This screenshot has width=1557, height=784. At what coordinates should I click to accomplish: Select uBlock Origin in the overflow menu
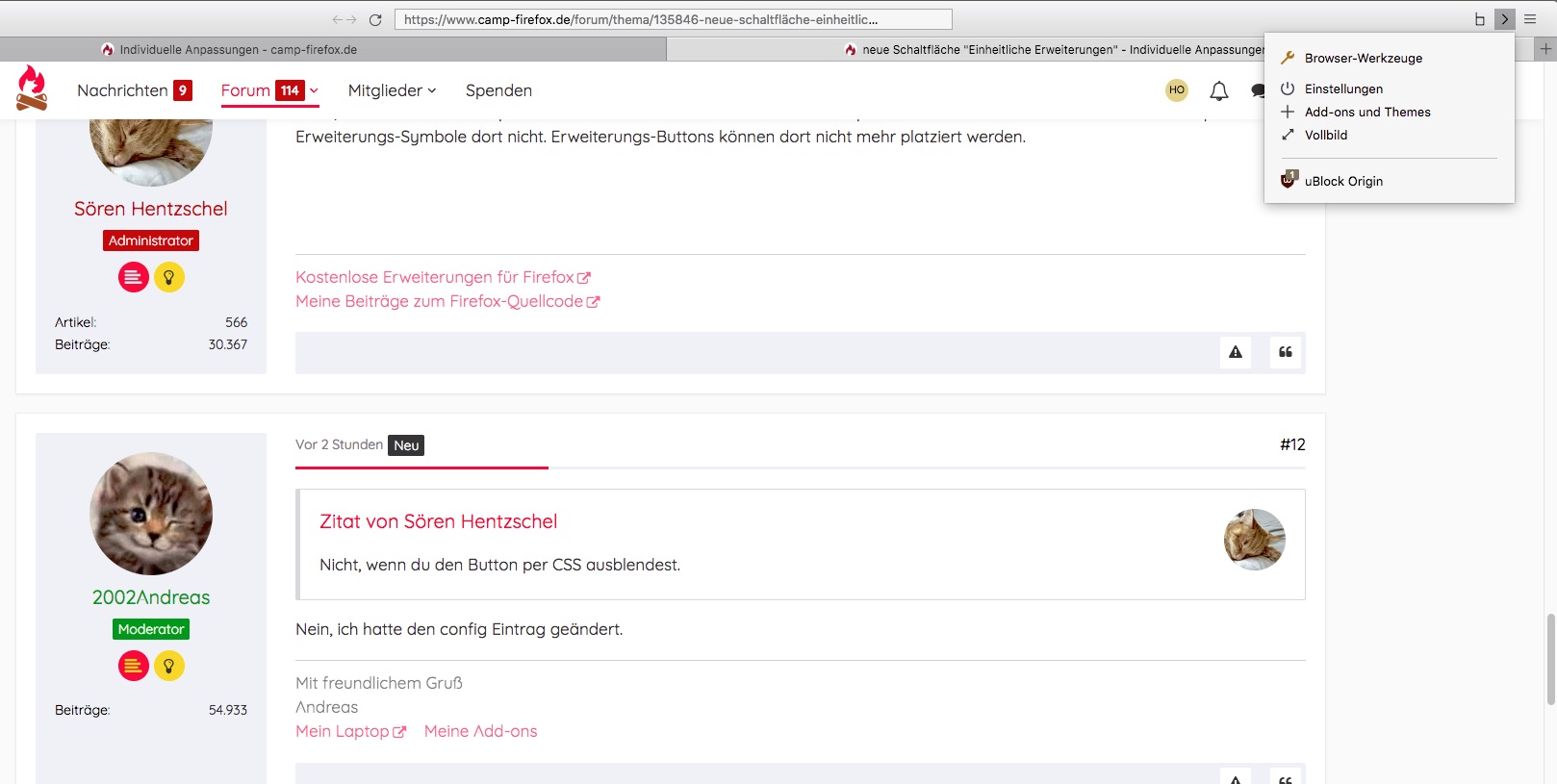click(x=1390, y=181)
